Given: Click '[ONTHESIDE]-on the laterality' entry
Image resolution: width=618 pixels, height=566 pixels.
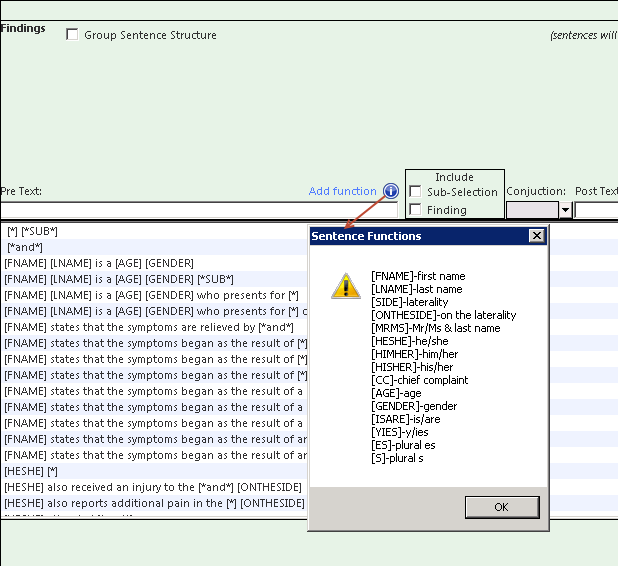Looking at the screenshot, I should point(443,315).
